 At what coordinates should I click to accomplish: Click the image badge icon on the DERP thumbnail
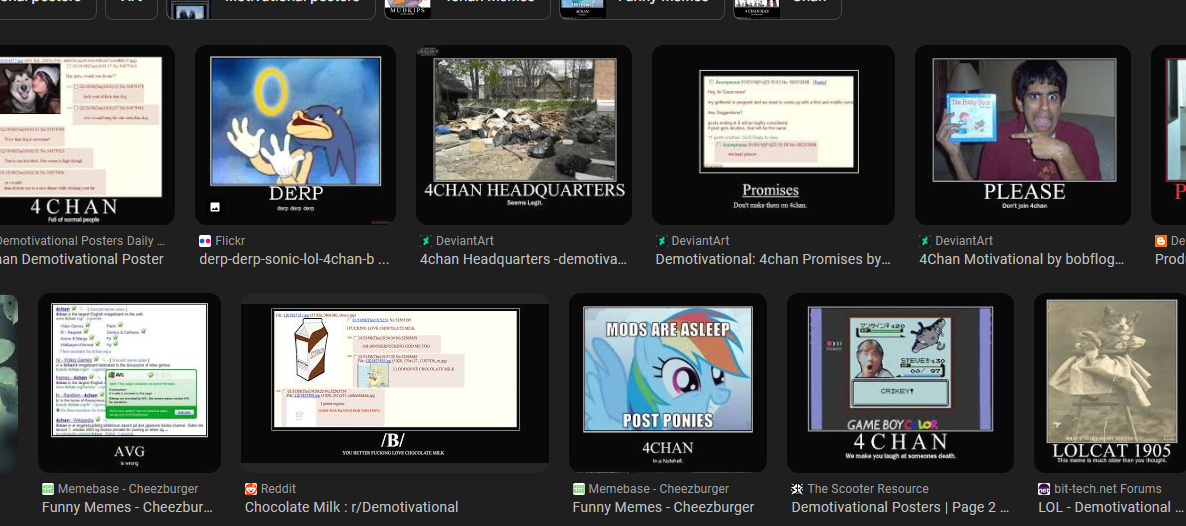pos(214,207)
